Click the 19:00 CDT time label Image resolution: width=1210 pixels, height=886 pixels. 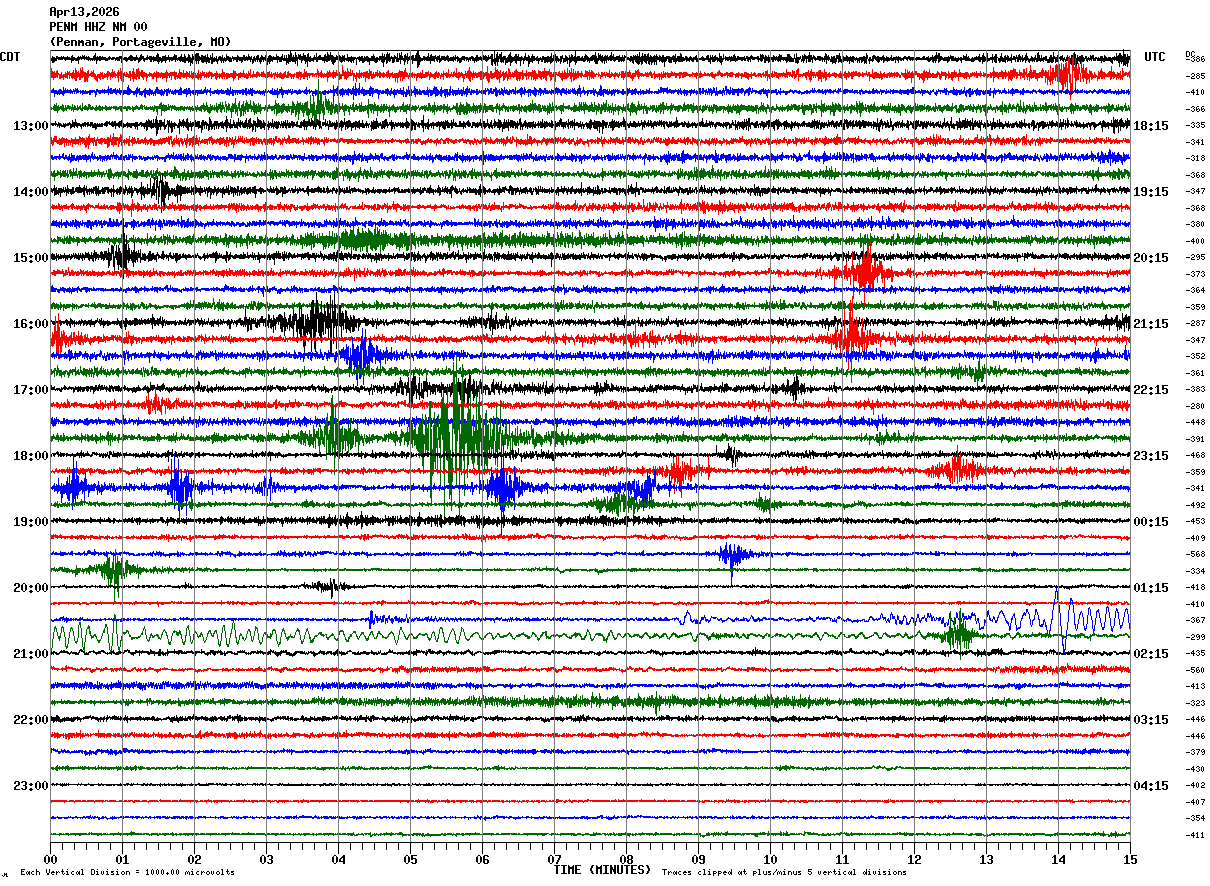pos(31,522)
